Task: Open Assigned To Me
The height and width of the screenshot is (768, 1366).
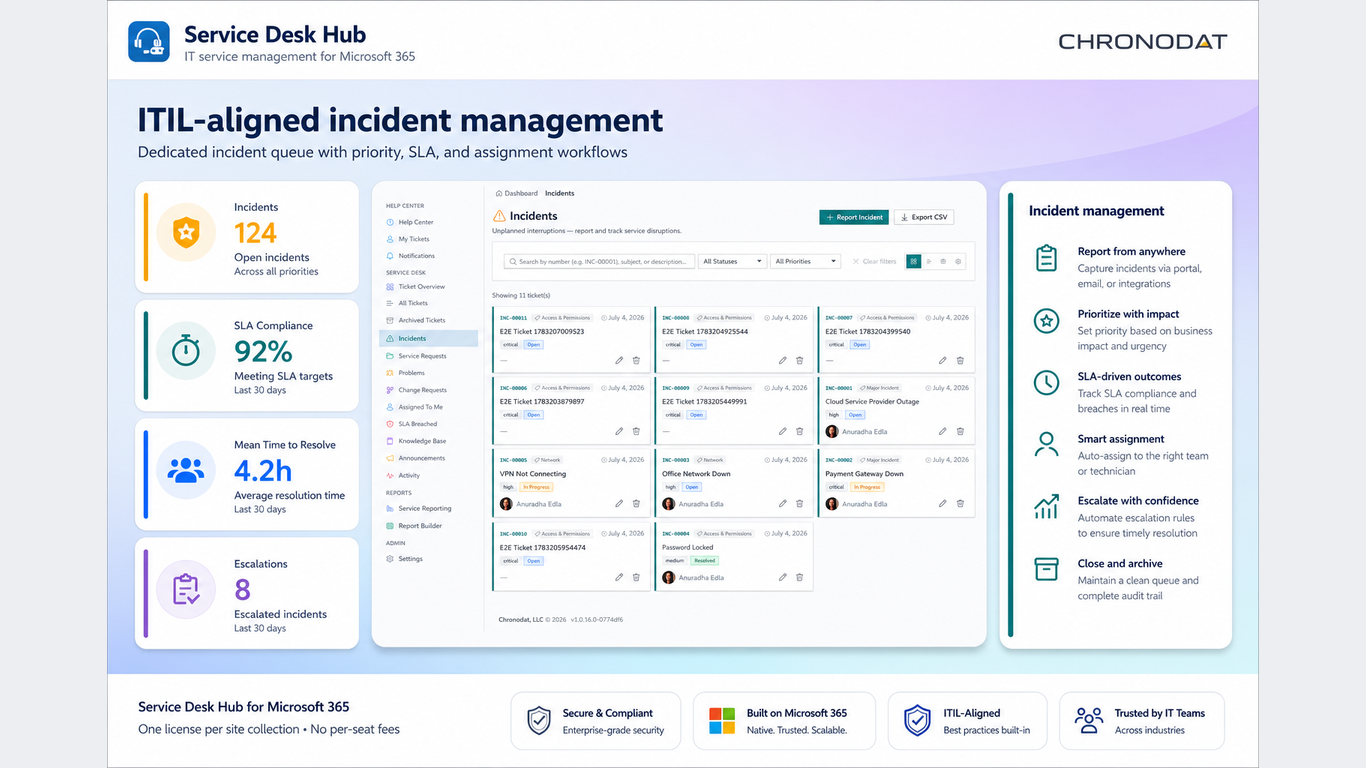Action: pyautogui.click(x=414, y=407)
